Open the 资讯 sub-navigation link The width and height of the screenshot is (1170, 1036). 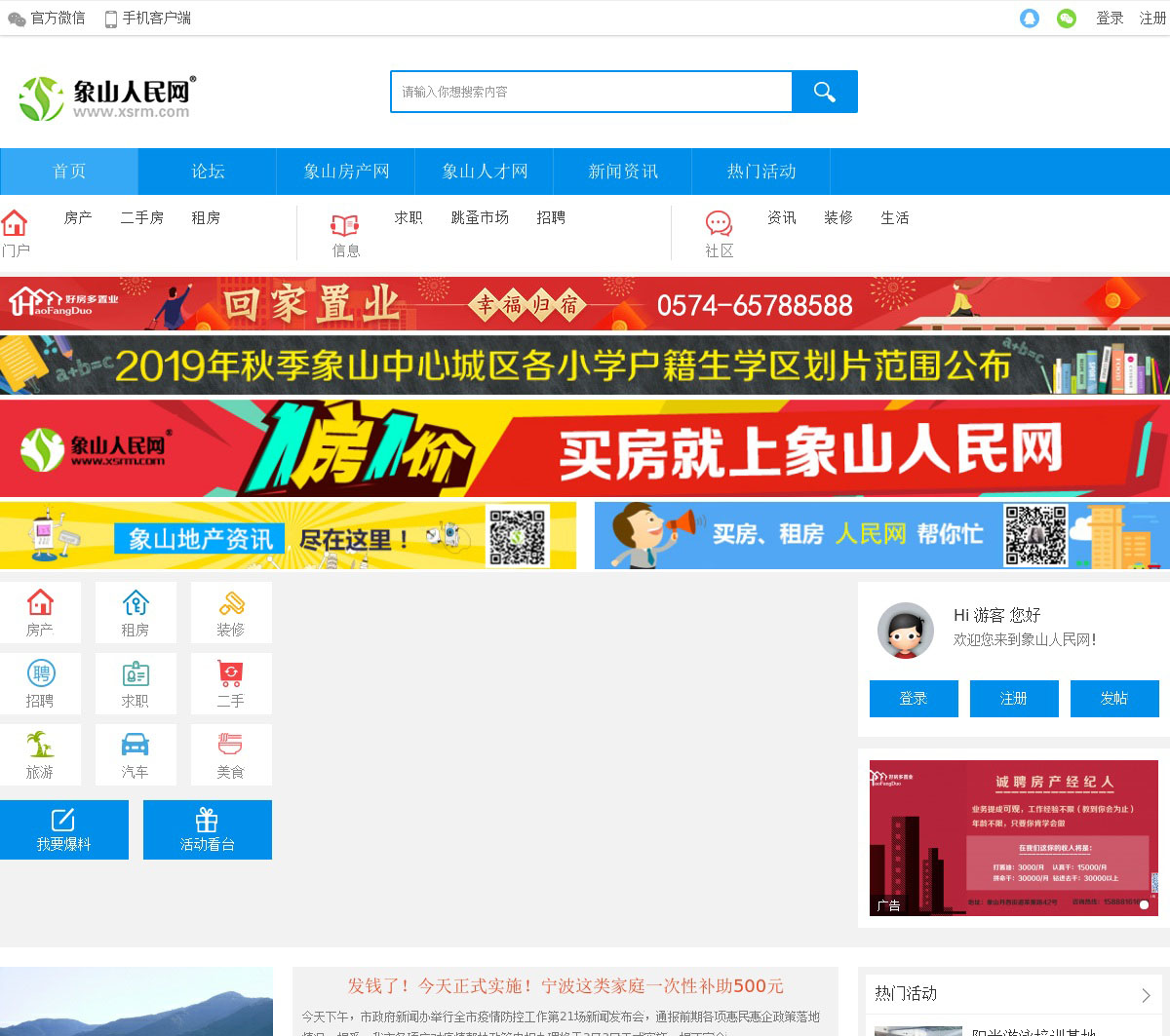(782, 218)
